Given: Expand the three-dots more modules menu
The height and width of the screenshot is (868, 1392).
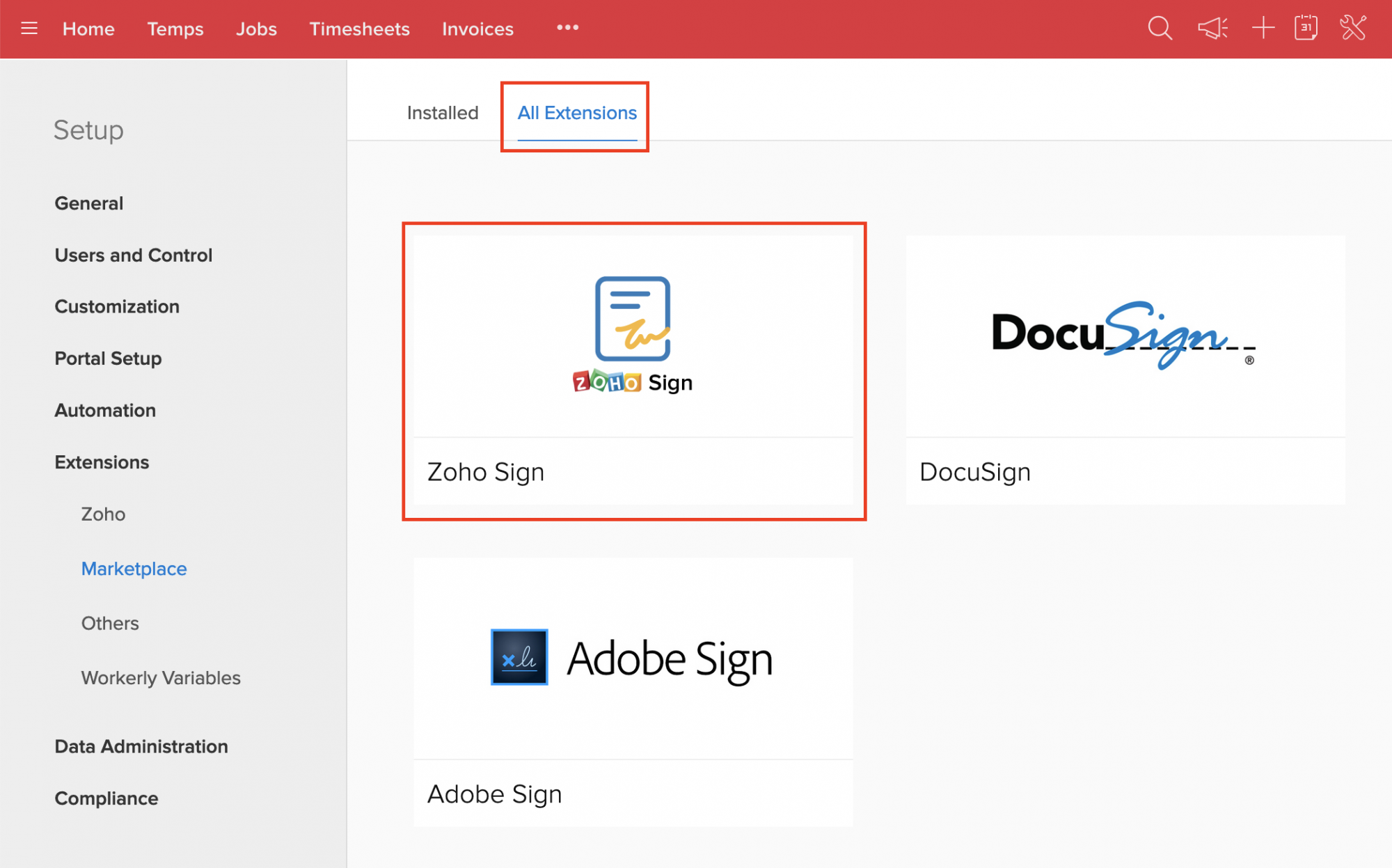Looking at the screenshot, I should click(x=567, y=28).
